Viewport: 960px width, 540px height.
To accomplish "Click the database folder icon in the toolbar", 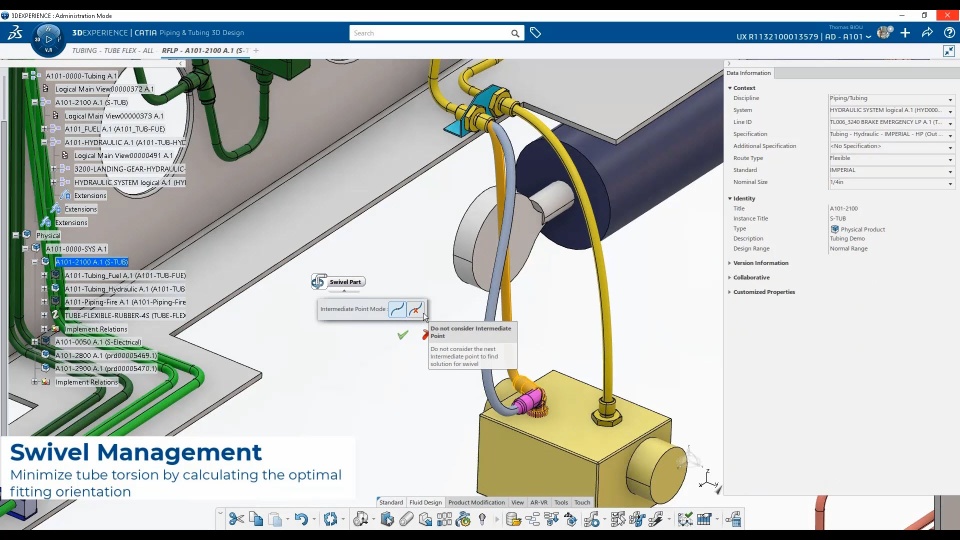I will [x=513, y=519].
